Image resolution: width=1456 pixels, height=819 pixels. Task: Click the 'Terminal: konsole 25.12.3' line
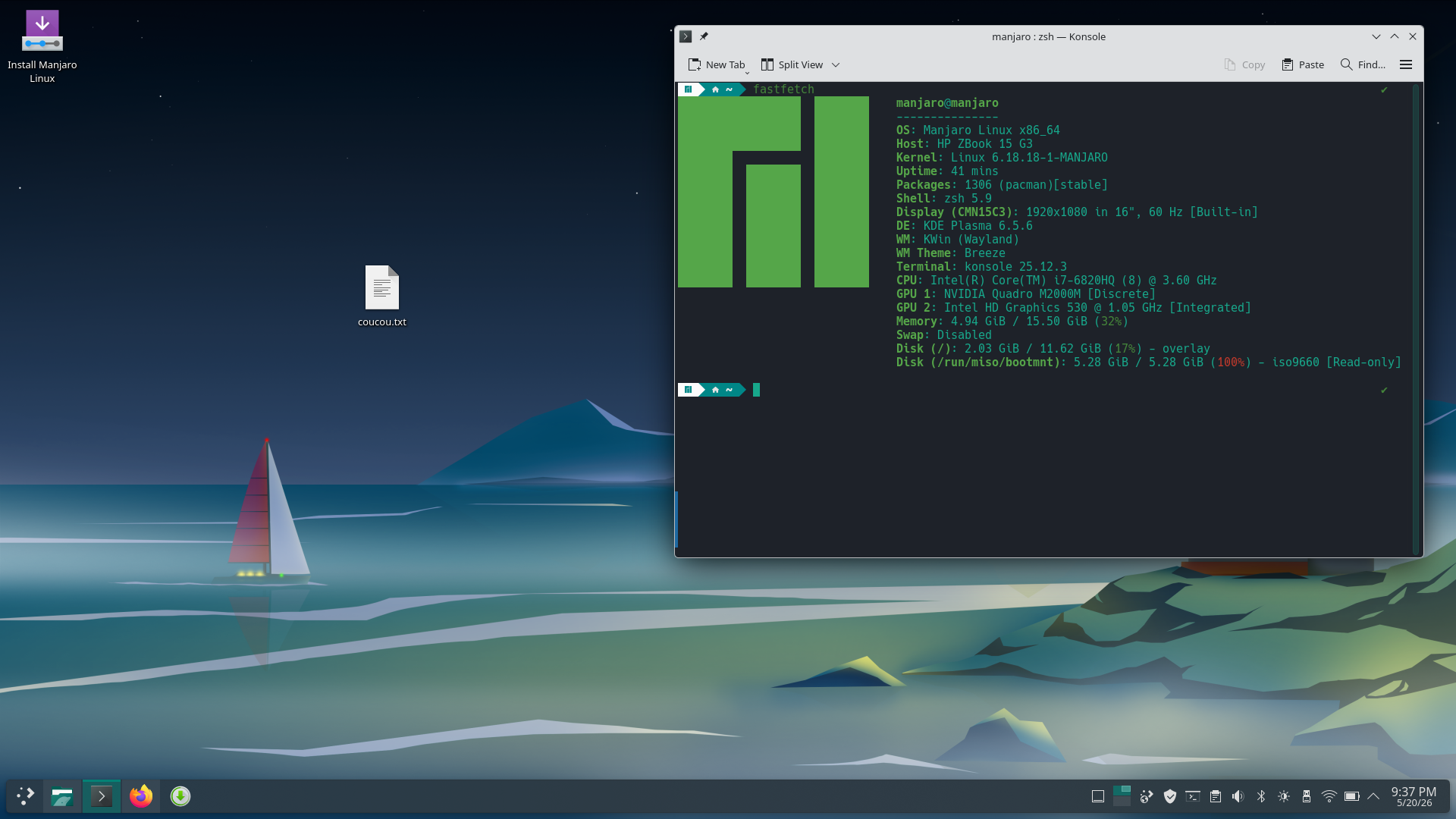tap(981, 267)
